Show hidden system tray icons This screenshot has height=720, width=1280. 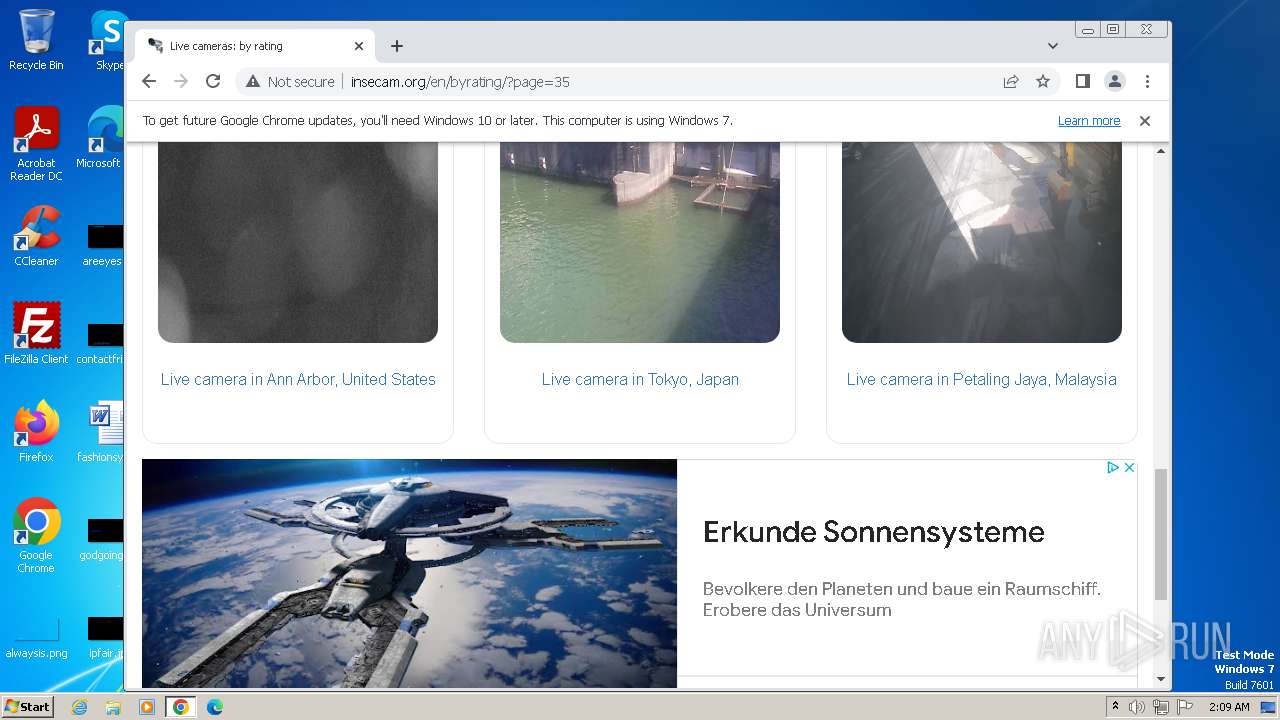1115,707
